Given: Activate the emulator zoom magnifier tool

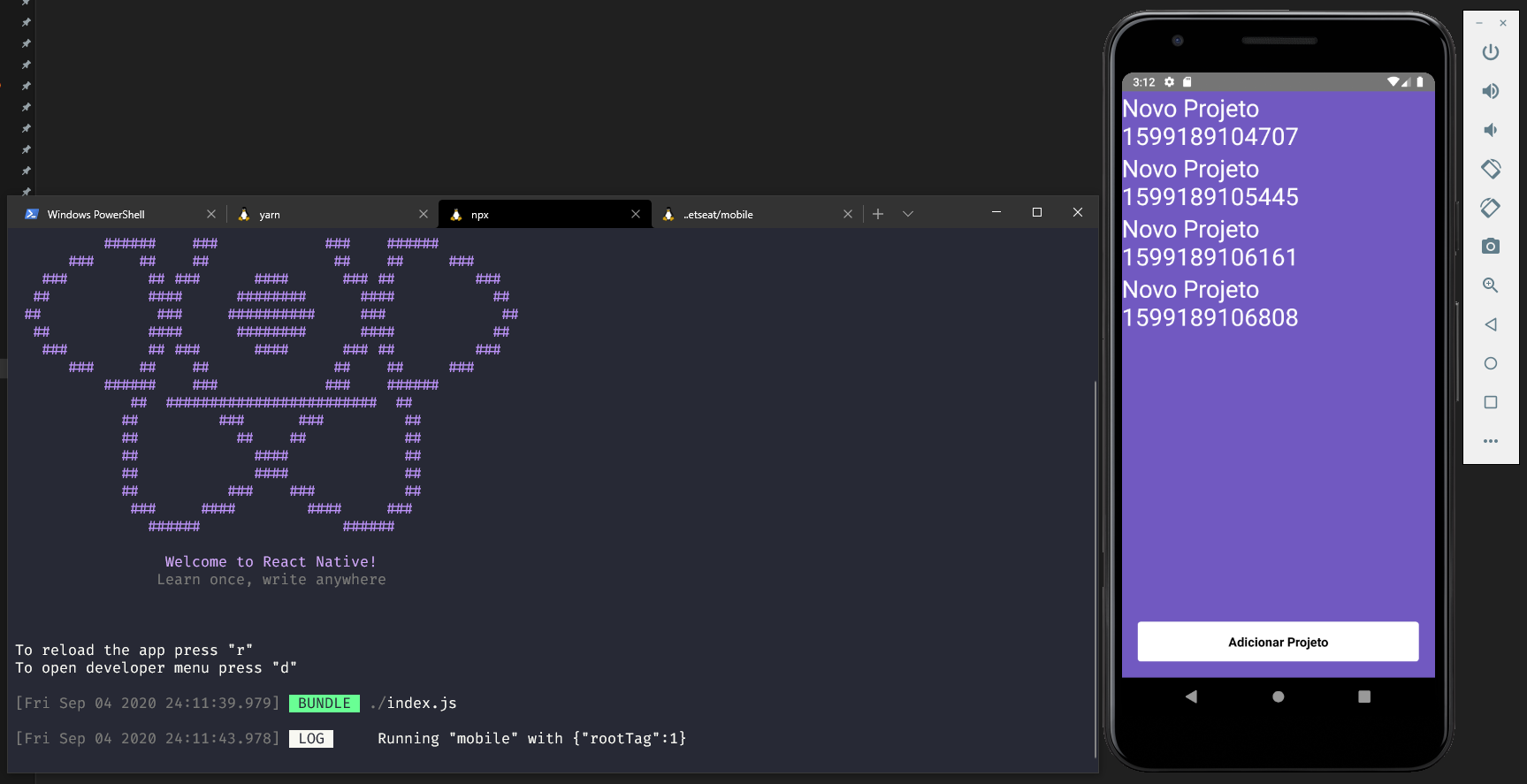Looking at the screenshot, I should (x=1490, y=285).
